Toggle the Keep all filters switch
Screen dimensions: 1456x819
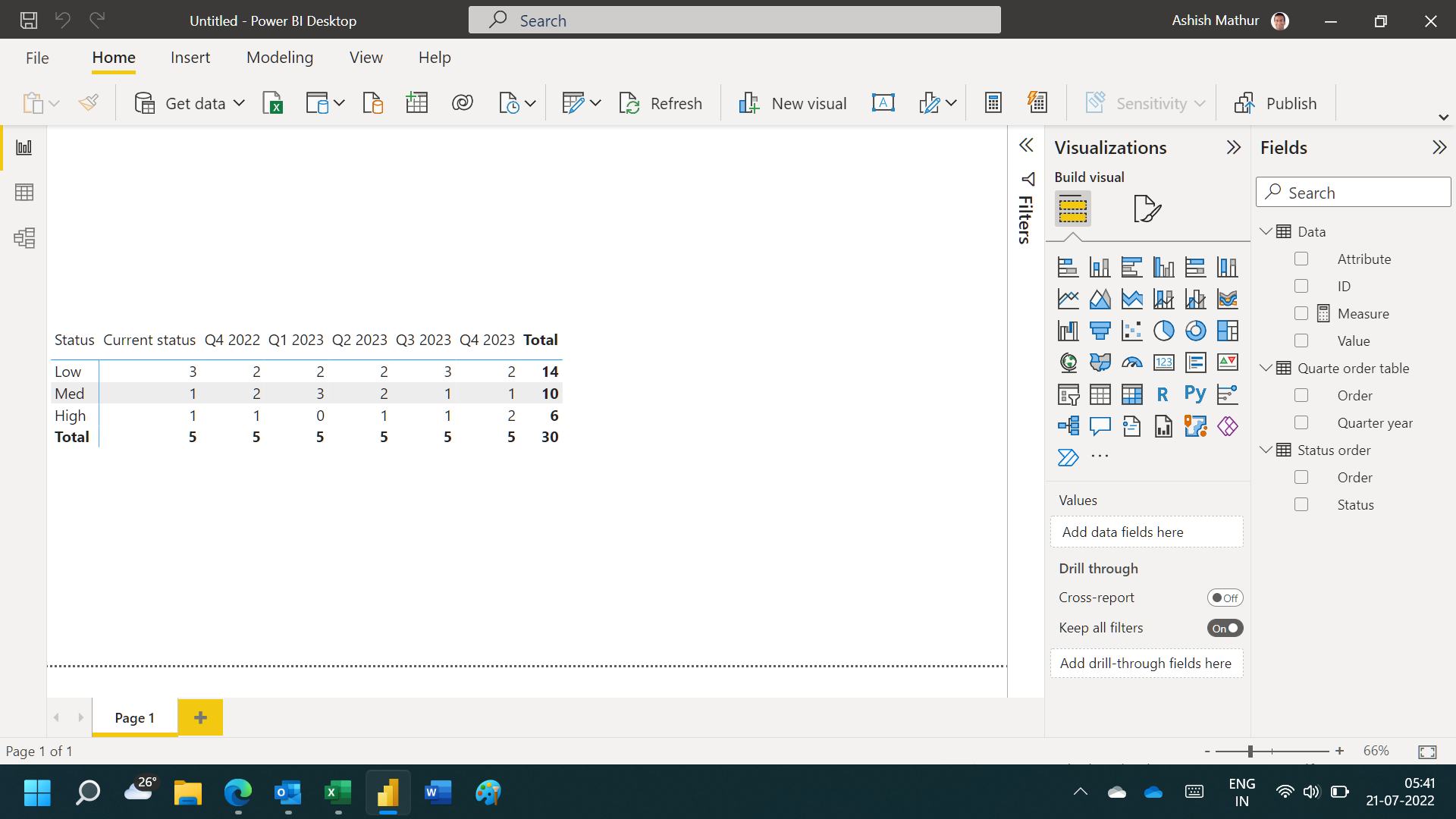[1225, 628]
